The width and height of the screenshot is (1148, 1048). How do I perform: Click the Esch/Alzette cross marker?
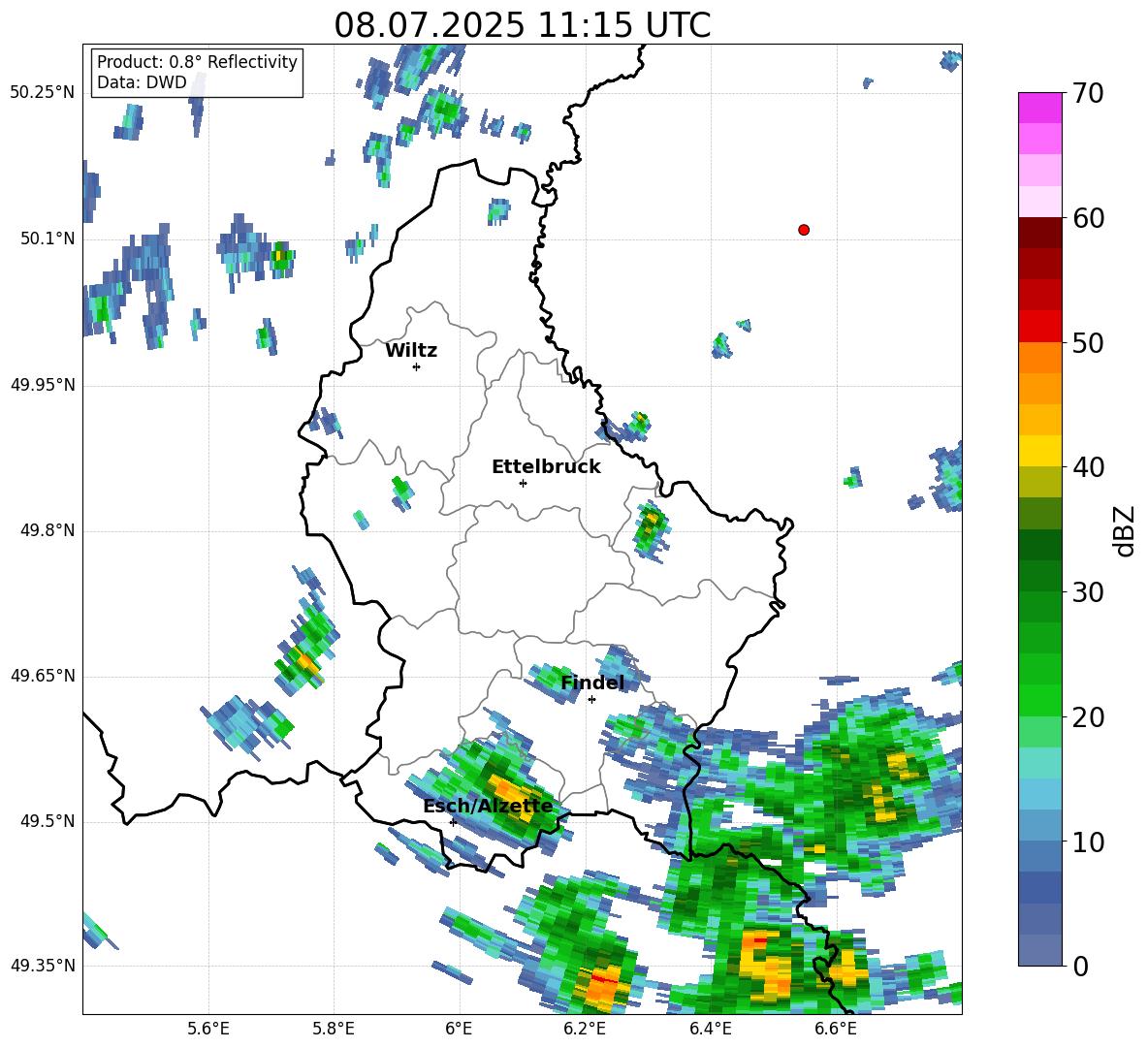[x=453, y=822]
